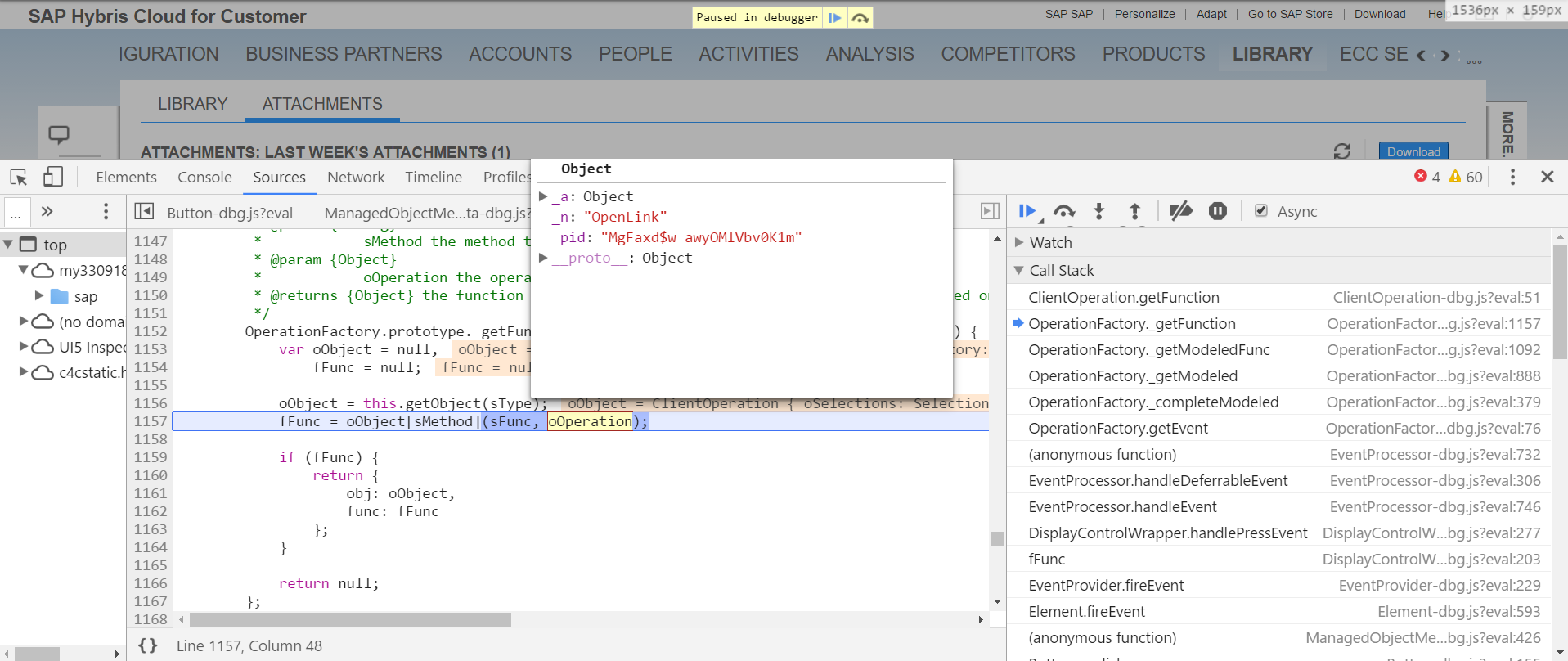Open the ATTACHMENTS page tab
This screenshot has width=1568, height=661.
(x=322, y=104)
